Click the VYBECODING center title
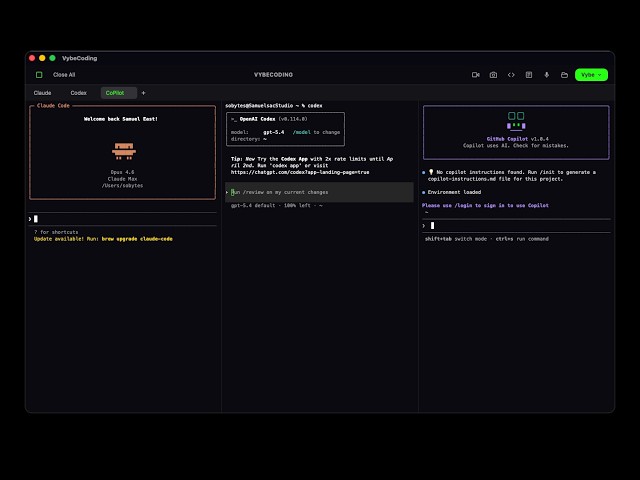The image size is (640, 480). pos(273,75)
